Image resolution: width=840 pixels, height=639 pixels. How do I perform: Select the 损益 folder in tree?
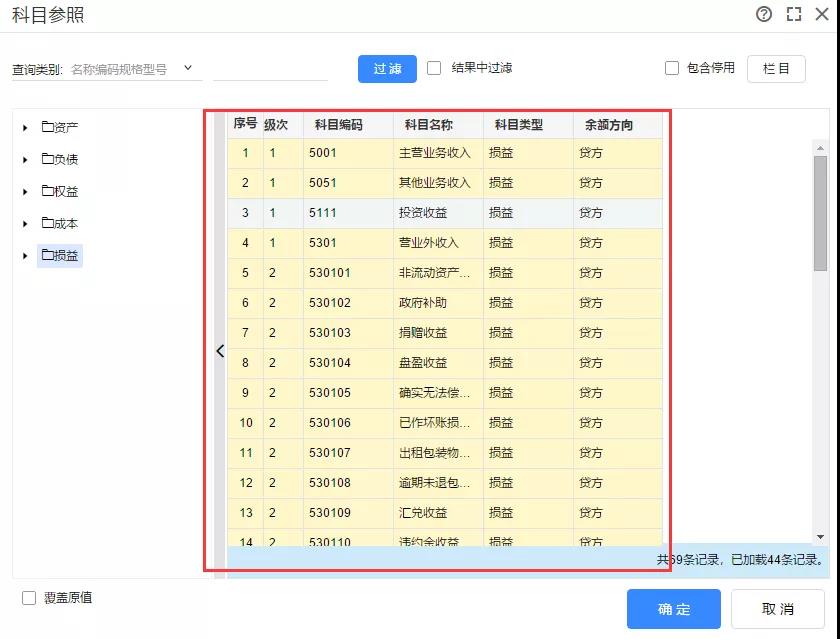(x=60, y=255)
